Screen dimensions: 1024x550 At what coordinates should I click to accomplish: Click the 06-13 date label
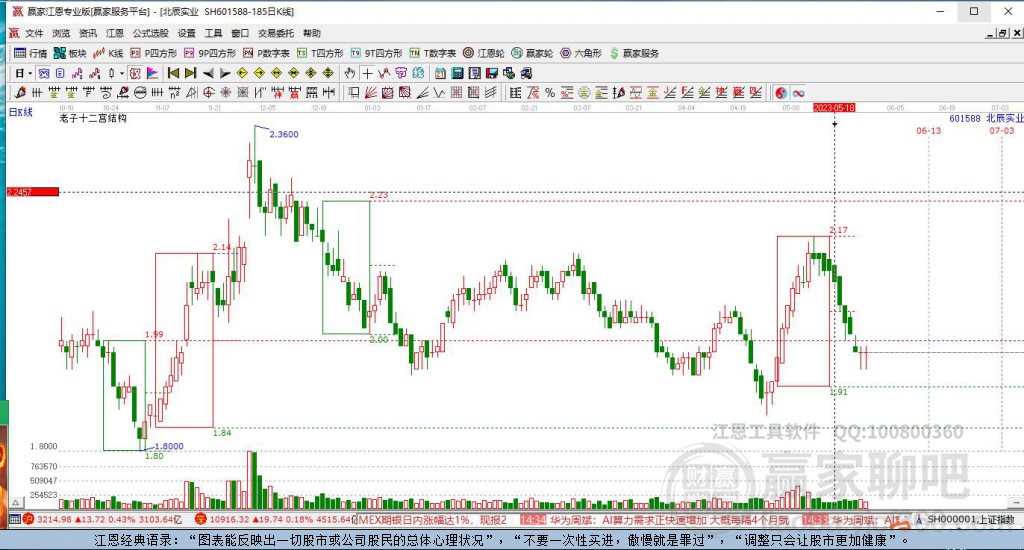[x=929, y=131]
